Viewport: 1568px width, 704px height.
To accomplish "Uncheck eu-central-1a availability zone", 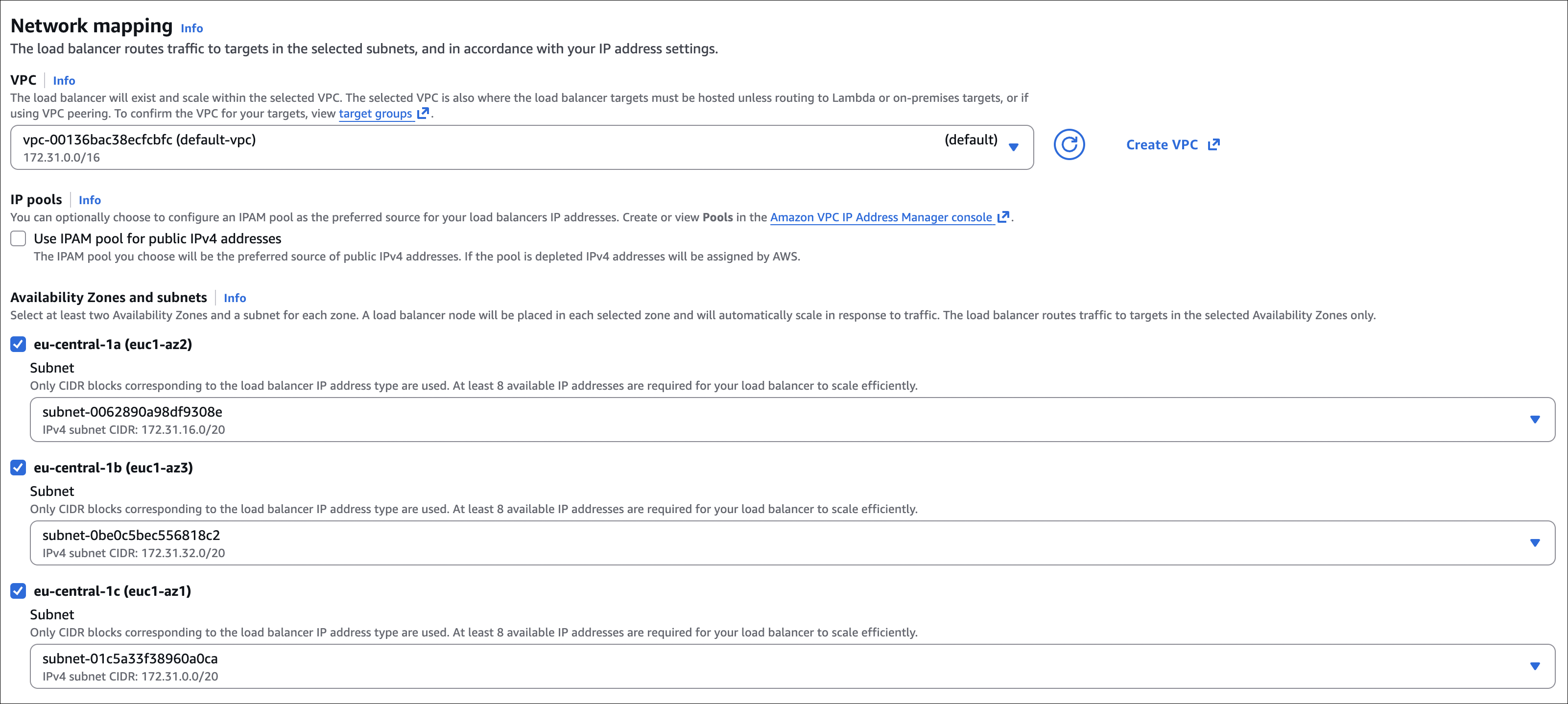I will click(x=18, y=344).
